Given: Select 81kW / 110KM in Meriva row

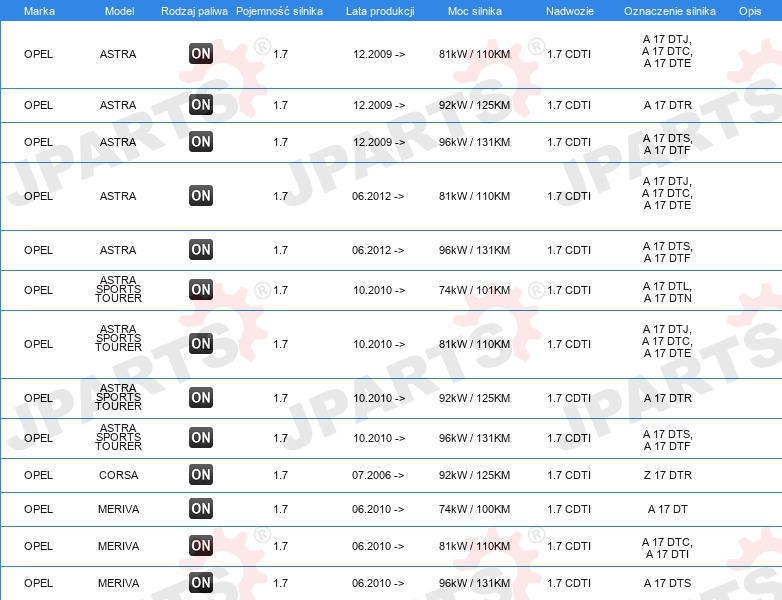Looking at the screenshot, I should click(x=474, y=546).
